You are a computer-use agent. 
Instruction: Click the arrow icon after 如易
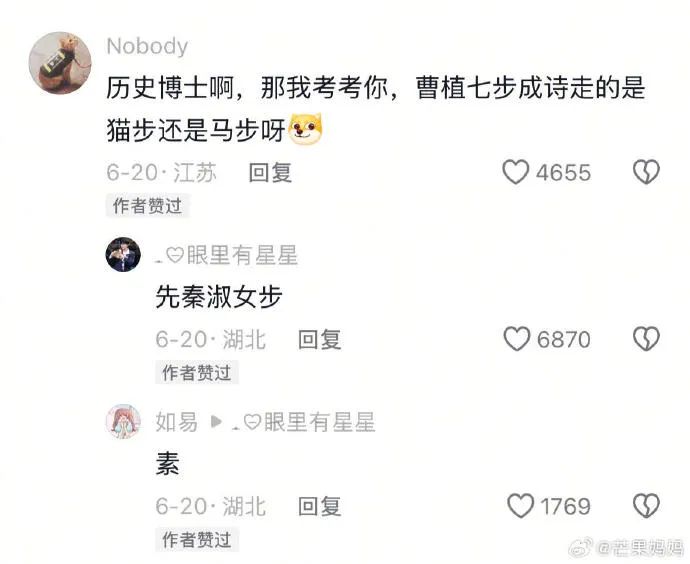pyautogui.click(x=216, y=422)
